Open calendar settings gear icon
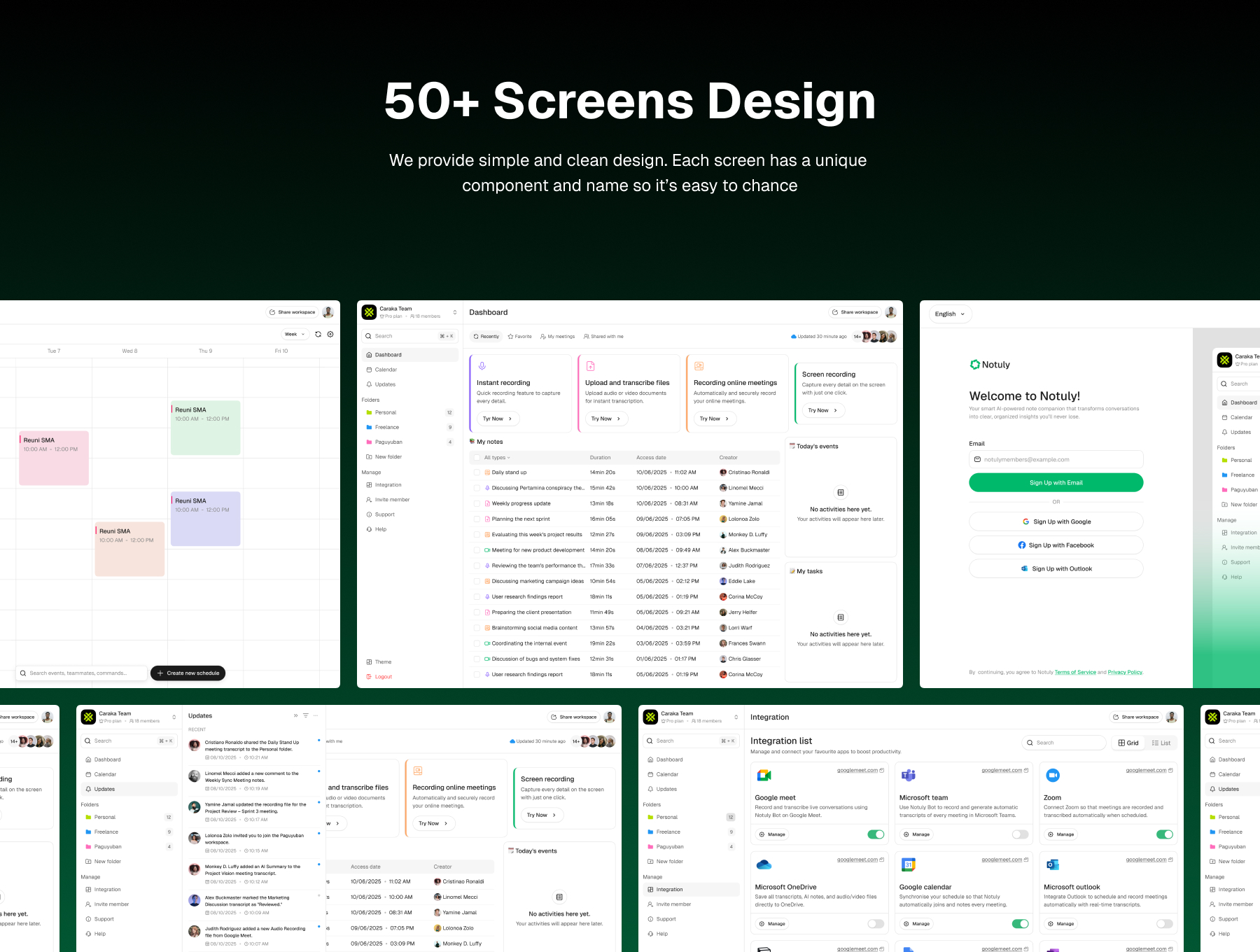The width and height of the screenshot is (1260, 952). pyautogui.click(x=330, y=335)
